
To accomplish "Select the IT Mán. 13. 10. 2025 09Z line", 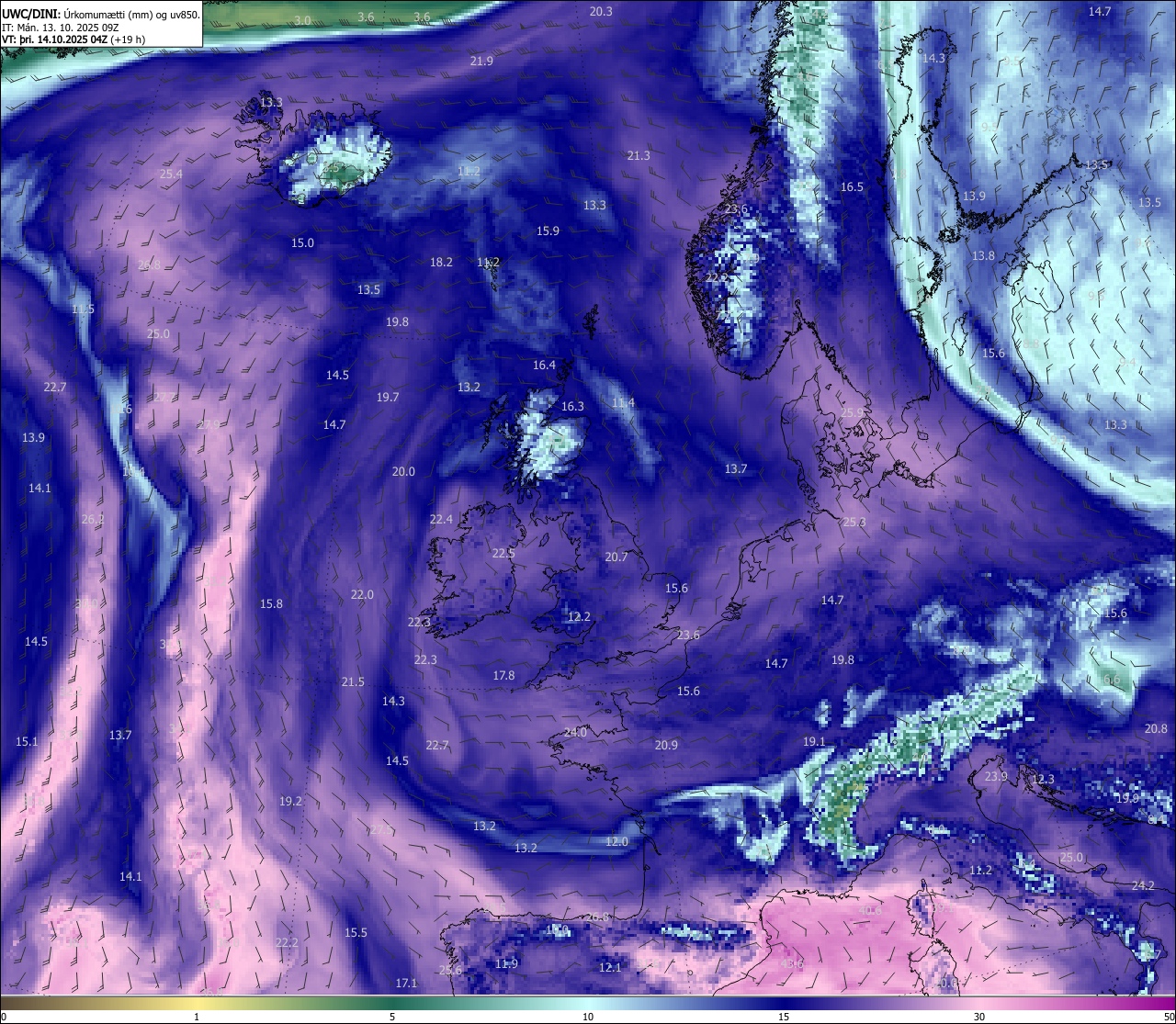I will click(61, 27).
